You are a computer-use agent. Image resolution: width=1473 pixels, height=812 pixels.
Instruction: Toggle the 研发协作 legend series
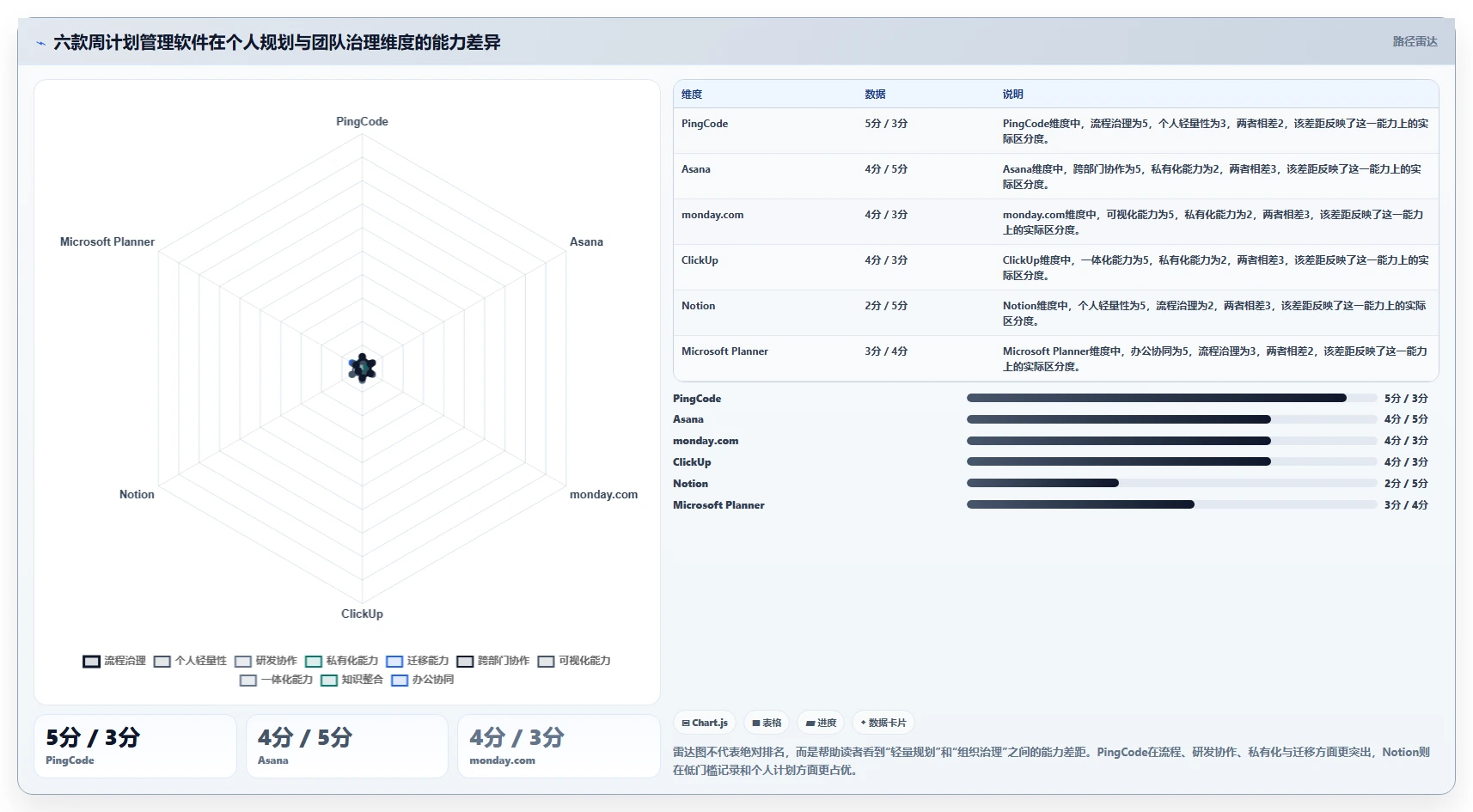pos(266,661)
